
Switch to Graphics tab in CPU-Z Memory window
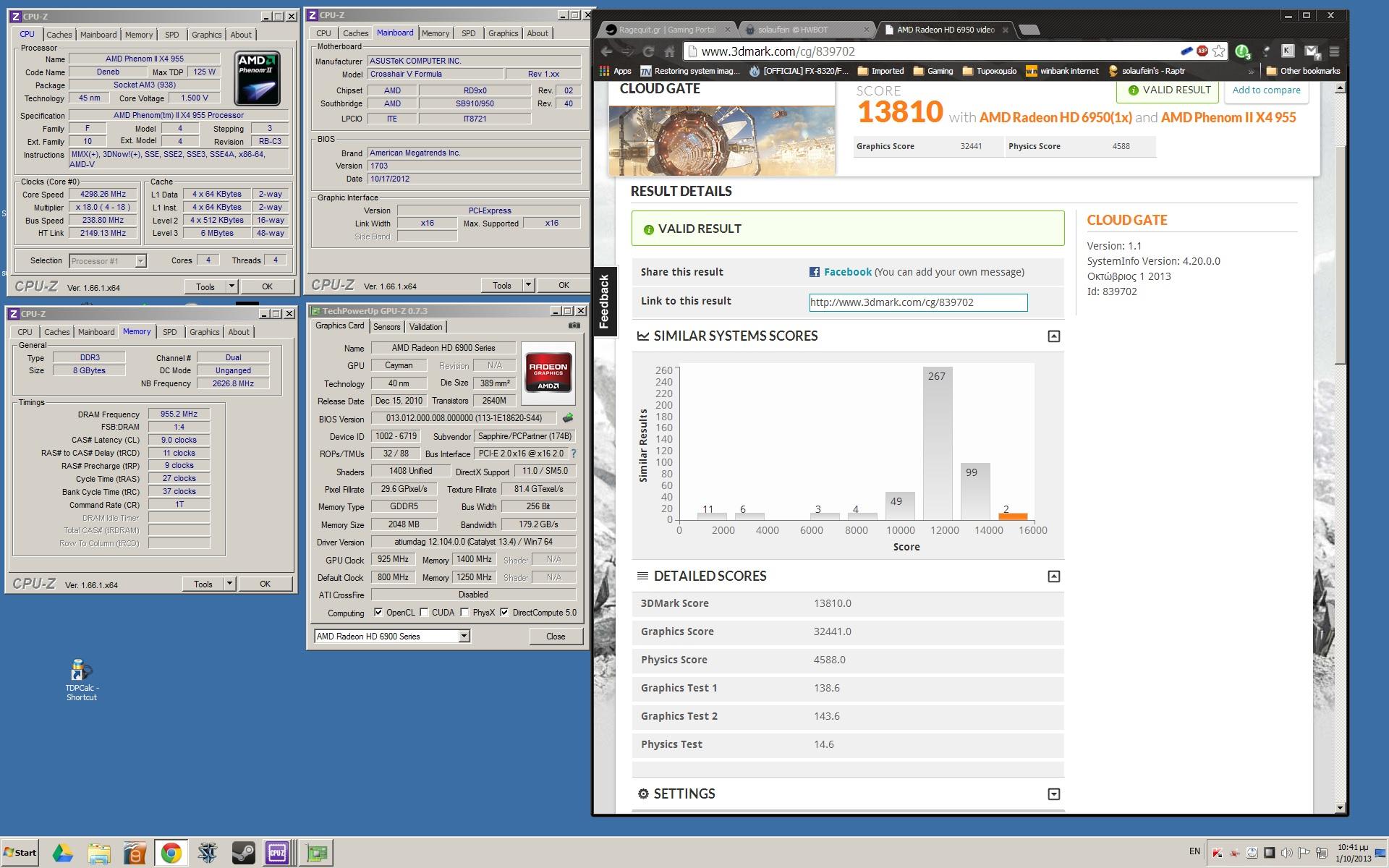tap(204, 332)
